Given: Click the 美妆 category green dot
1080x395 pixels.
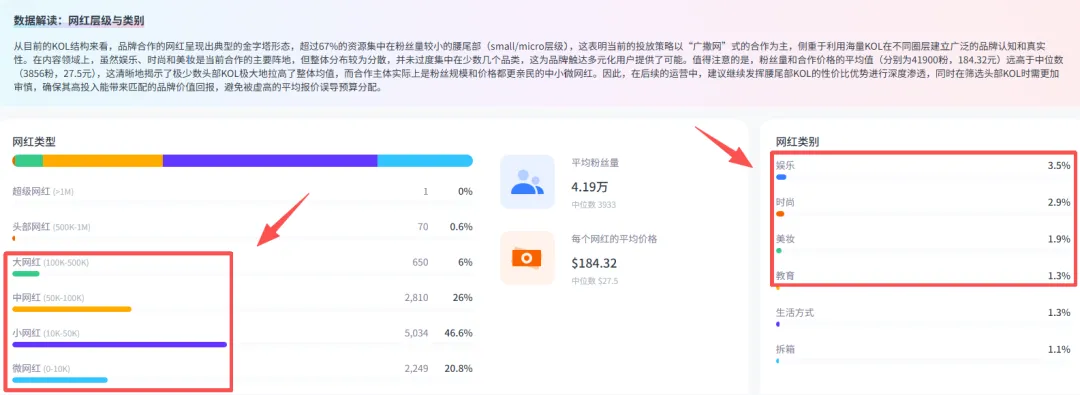Looking at the screenshot, I should tap(779, 250).
